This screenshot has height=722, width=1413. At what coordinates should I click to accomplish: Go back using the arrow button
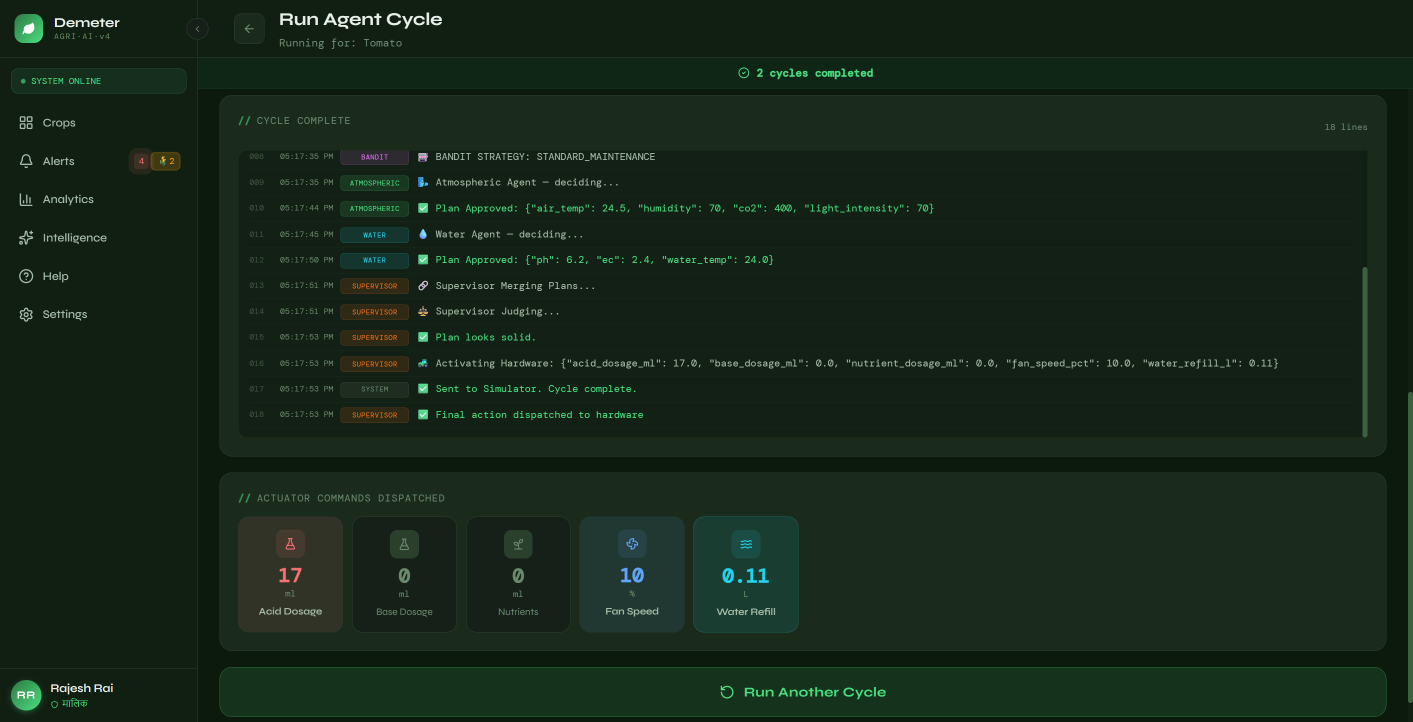[249, 29]
